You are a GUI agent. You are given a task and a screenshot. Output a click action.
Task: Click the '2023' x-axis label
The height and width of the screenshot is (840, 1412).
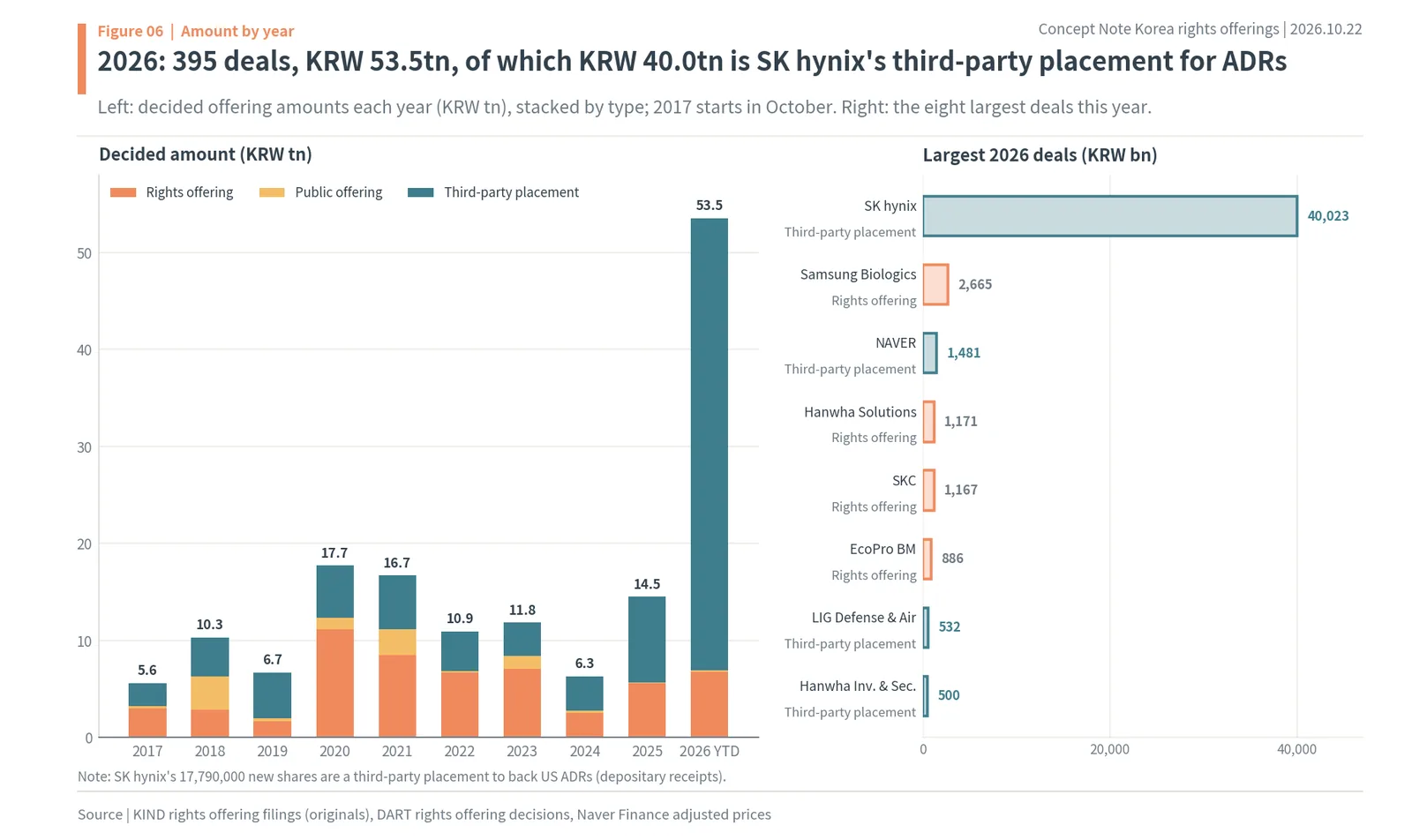tap(522, 752)
